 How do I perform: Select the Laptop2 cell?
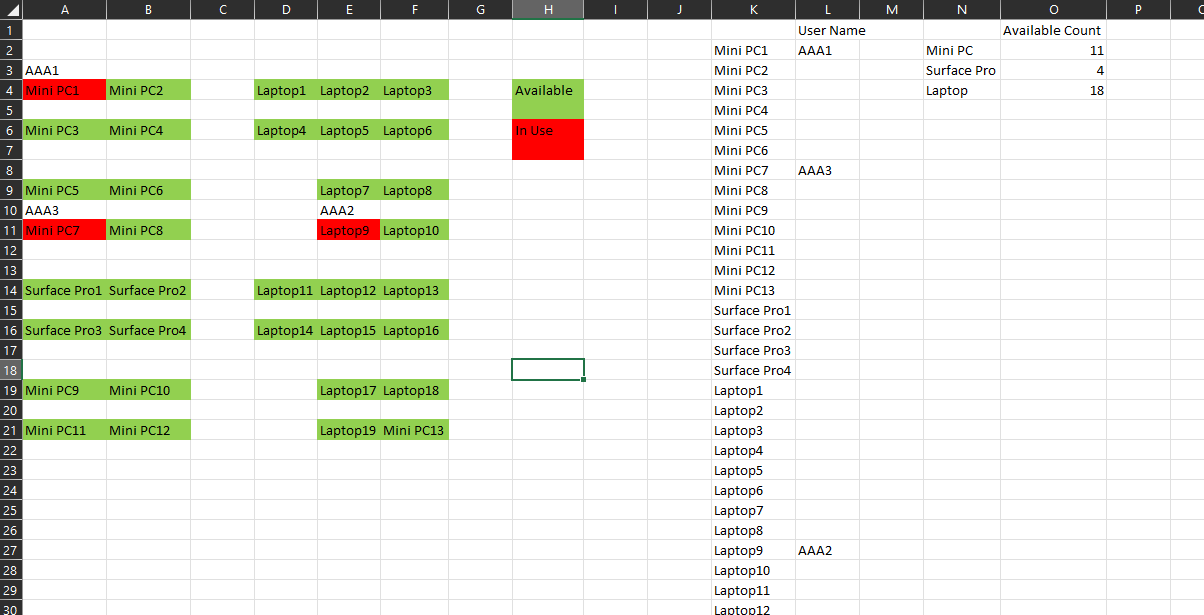tap(349, 90)
